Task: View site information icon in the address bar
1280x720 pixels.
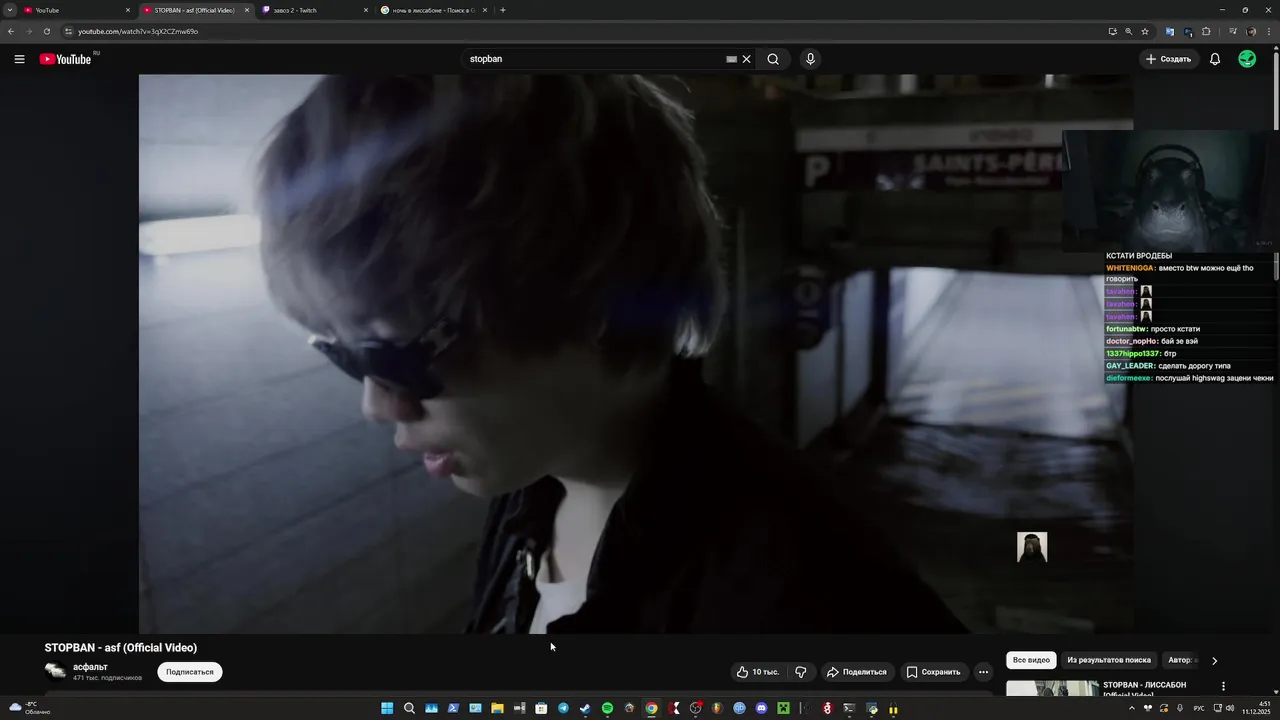Action: [69, 31]
